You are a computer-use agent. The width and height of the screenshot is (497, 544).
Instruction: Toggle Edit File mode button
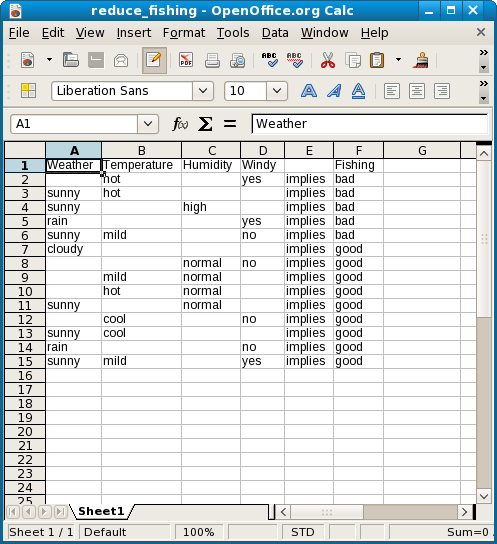pyautogui.click(x=154, y=60)
